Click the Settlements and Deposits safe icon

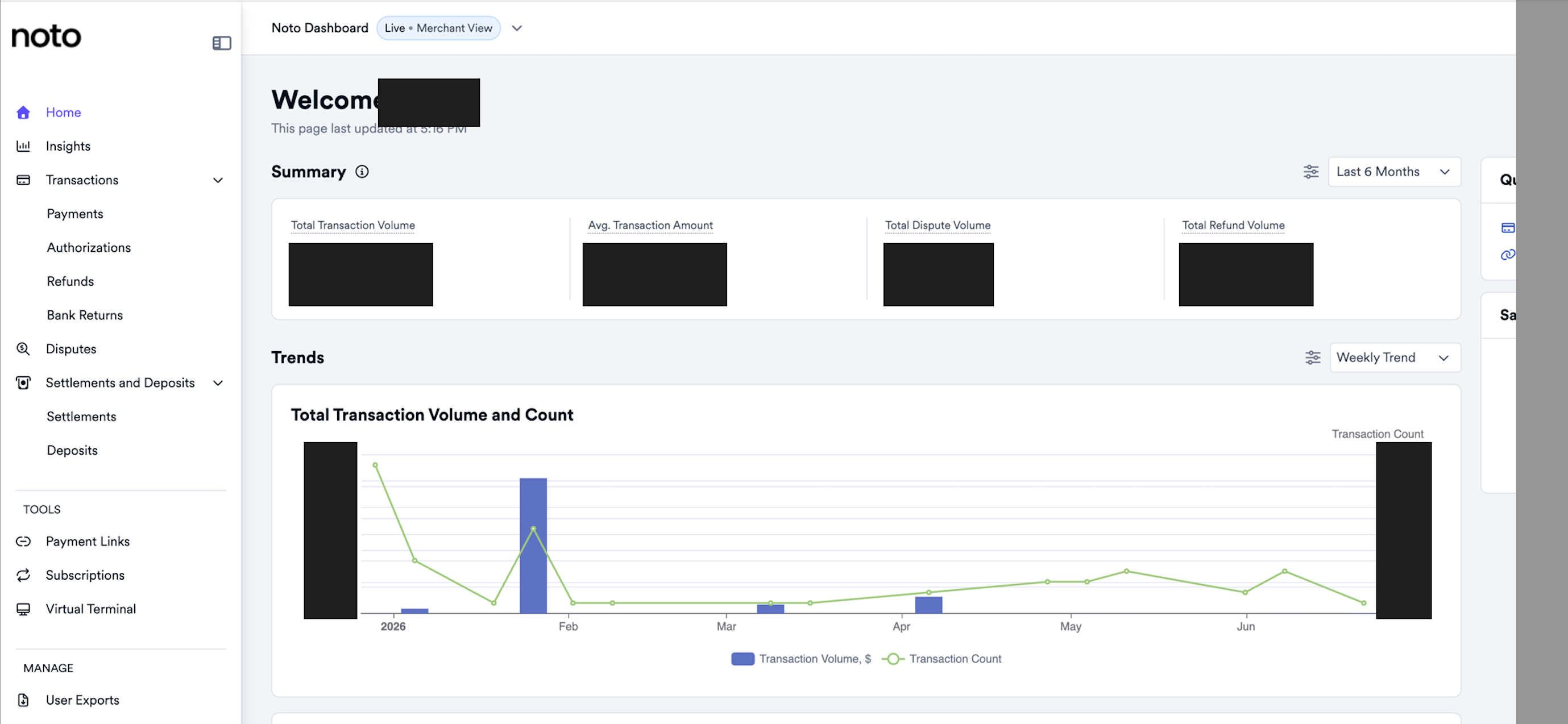click(x=23, y=382)
